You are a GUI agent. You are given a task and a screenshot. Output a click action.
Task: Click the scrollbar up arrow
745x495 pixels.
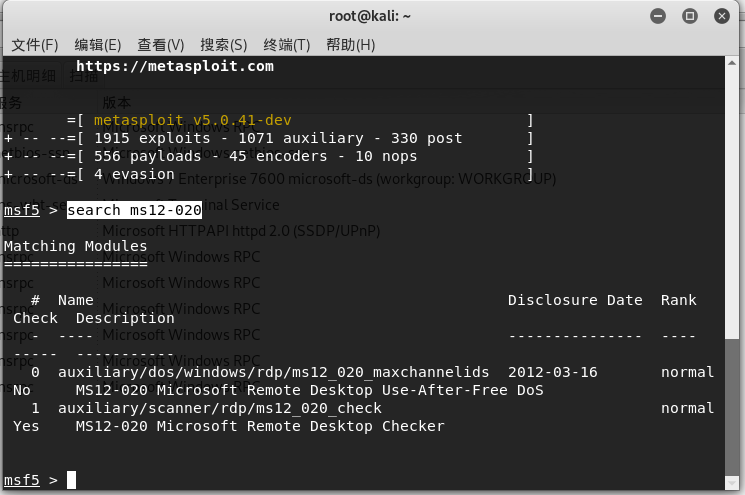732,63
